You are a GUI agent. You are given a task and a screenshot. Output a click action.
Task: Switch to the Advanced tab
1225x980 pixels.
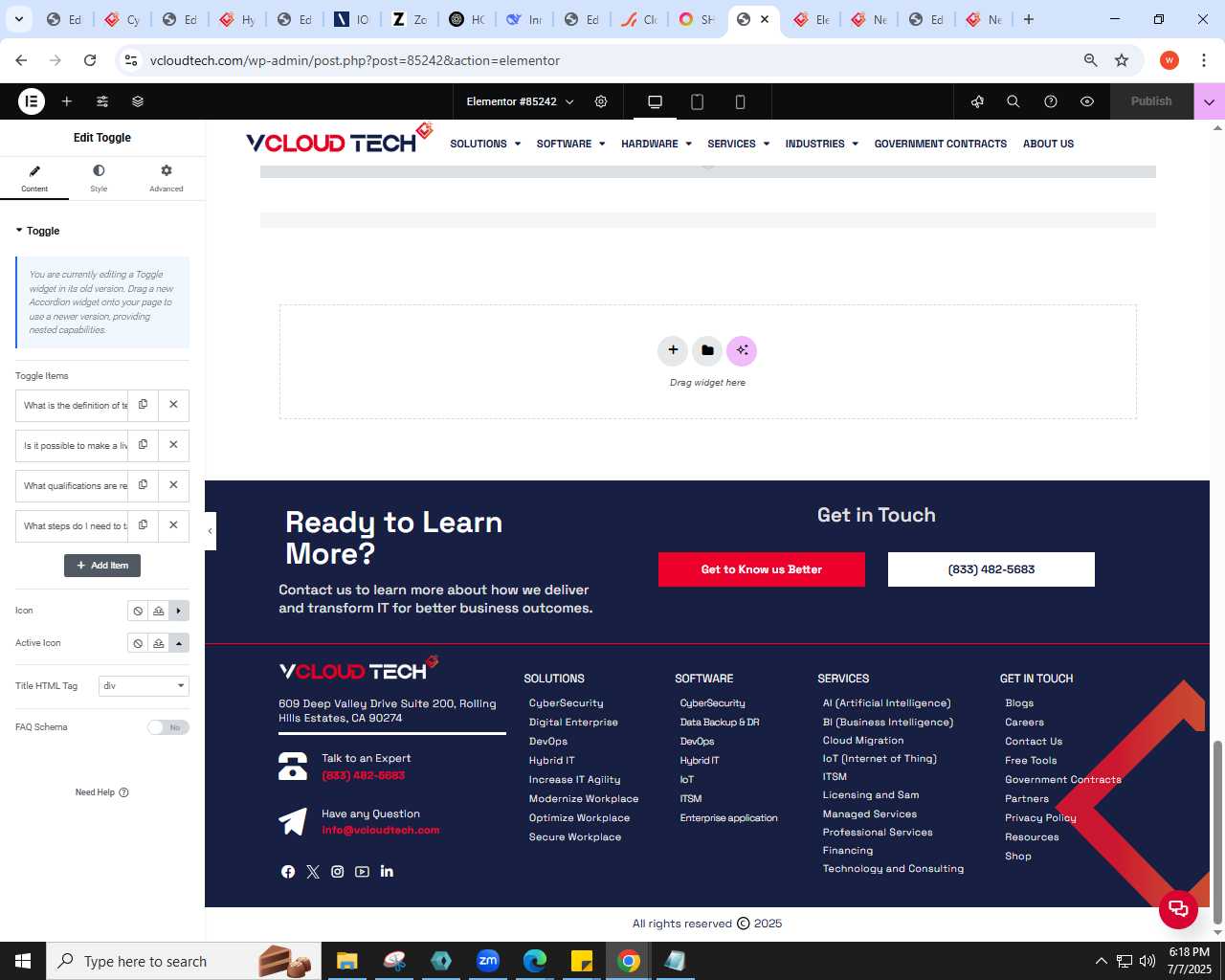click(167, 178)
